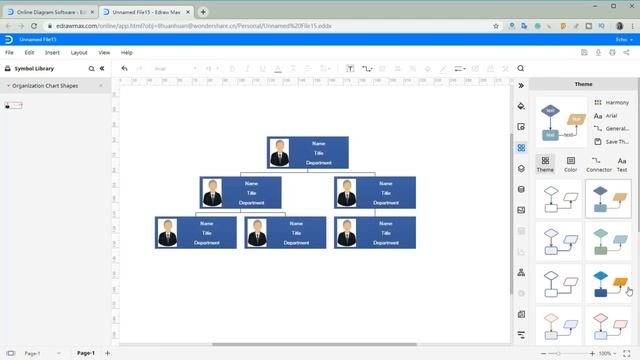This screenshot has height=360, width=640.
Task: Zoom in with the plus button
Action: click(x=592, y=353)
